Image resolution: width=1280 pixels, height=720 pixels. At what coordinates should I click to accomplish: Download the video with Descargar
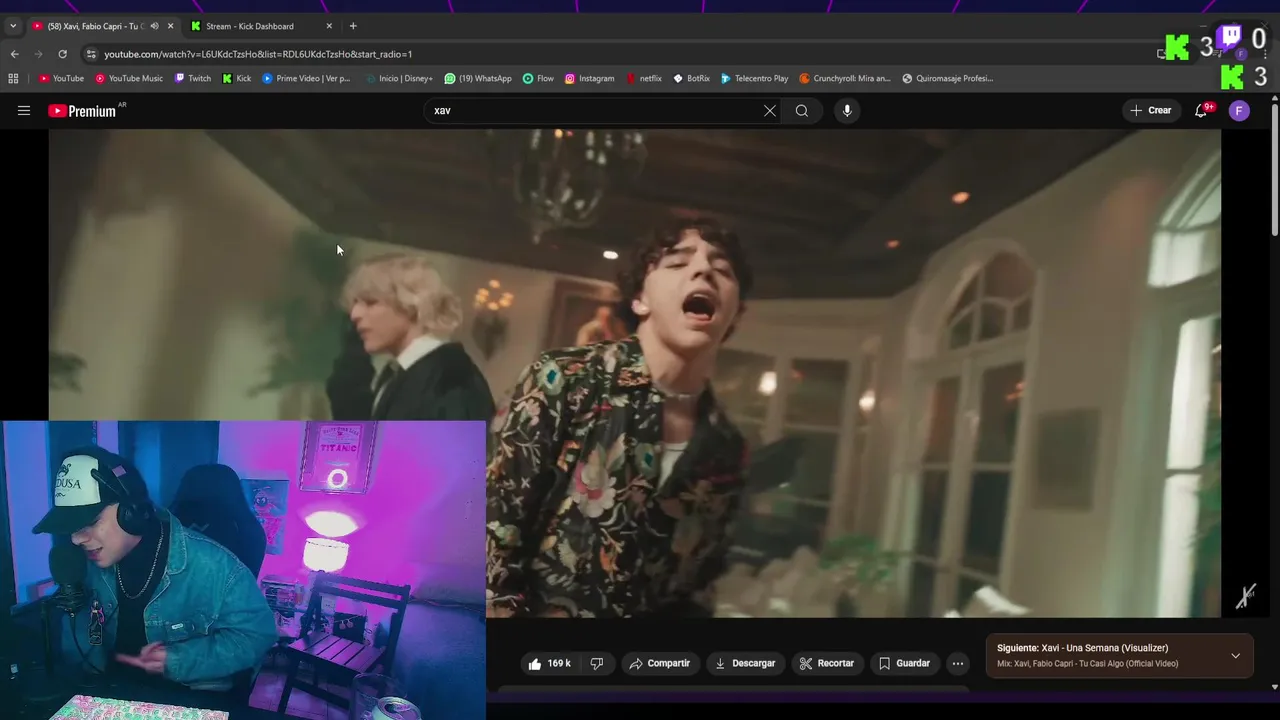(745, 663)
